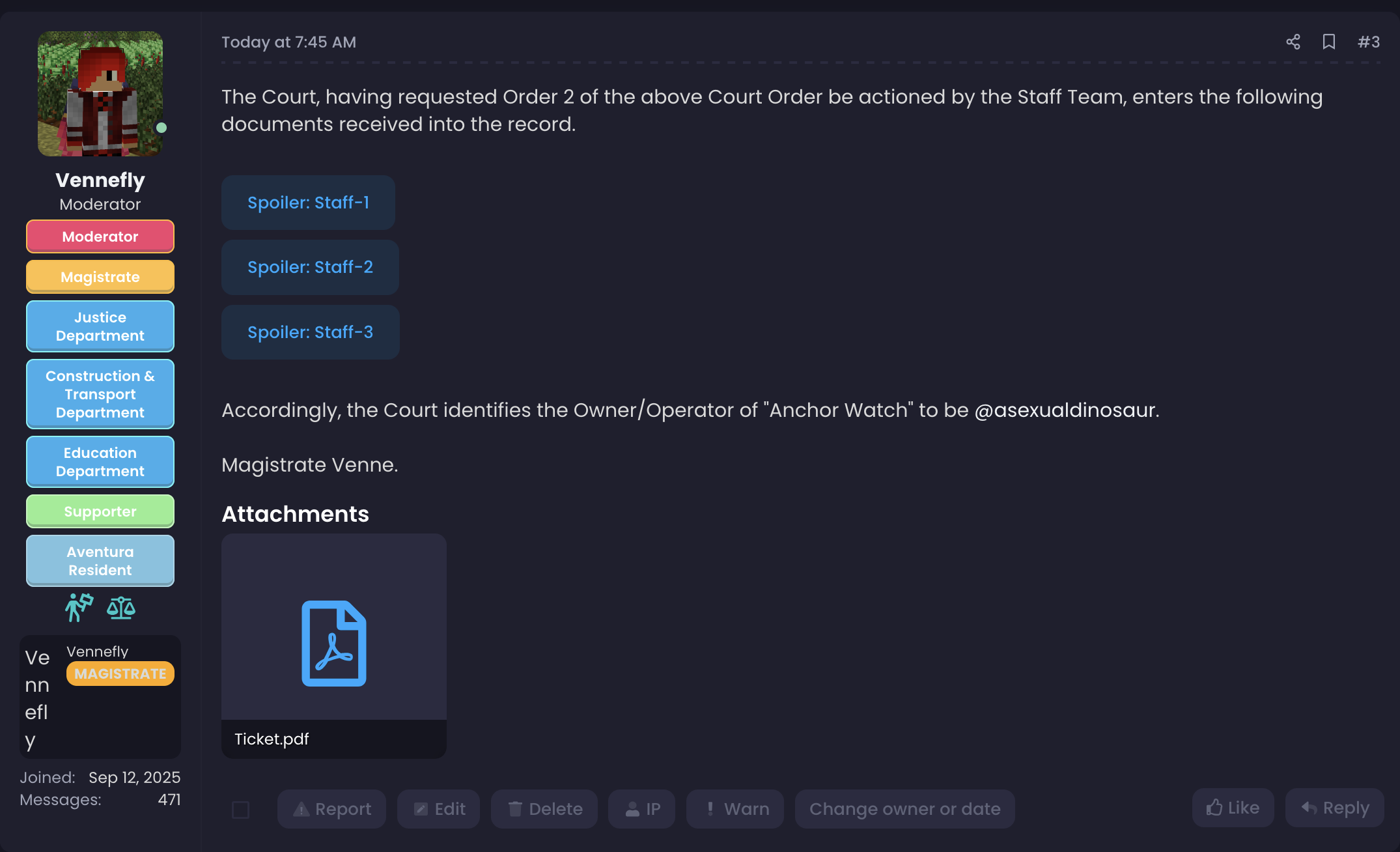Viewport: 1400px width, 852px height.
Task: Click the scales of justice badge icon
Action: [121, 608]
